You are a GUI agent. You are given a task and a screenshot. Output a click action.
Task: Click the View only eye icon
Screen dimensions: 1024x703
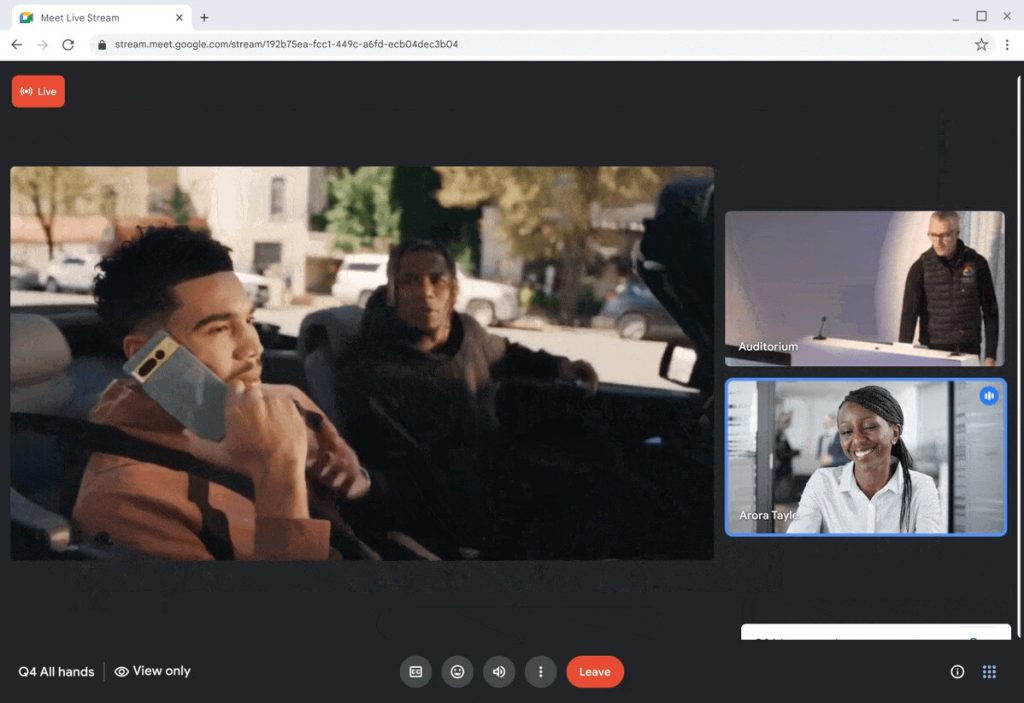(120, 671)
